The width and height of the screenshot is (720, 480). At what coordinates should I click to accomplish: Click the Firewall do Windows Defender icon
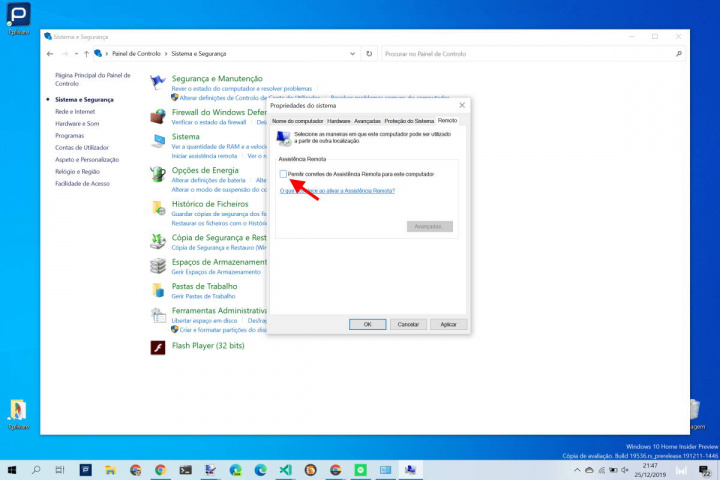(158, 116)
